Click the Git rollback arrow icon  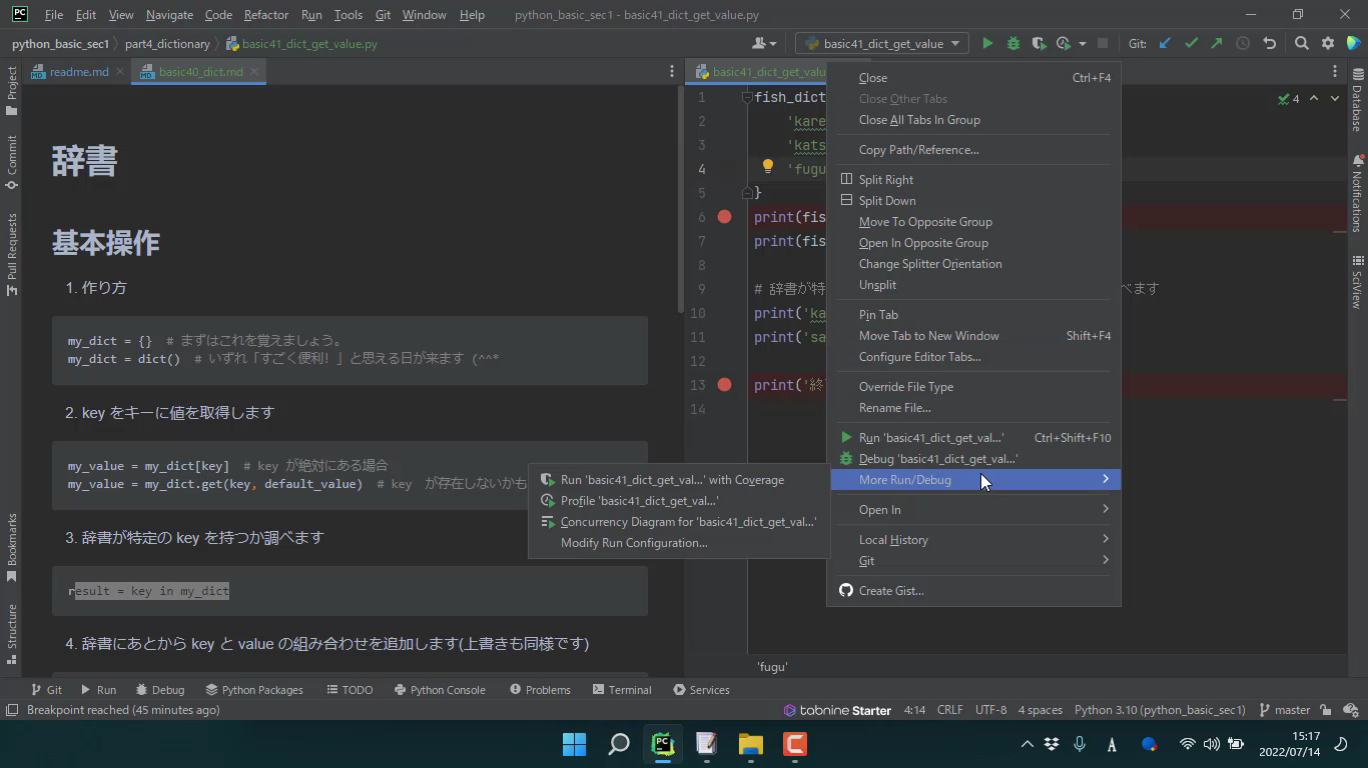[x=1269, y=44]
